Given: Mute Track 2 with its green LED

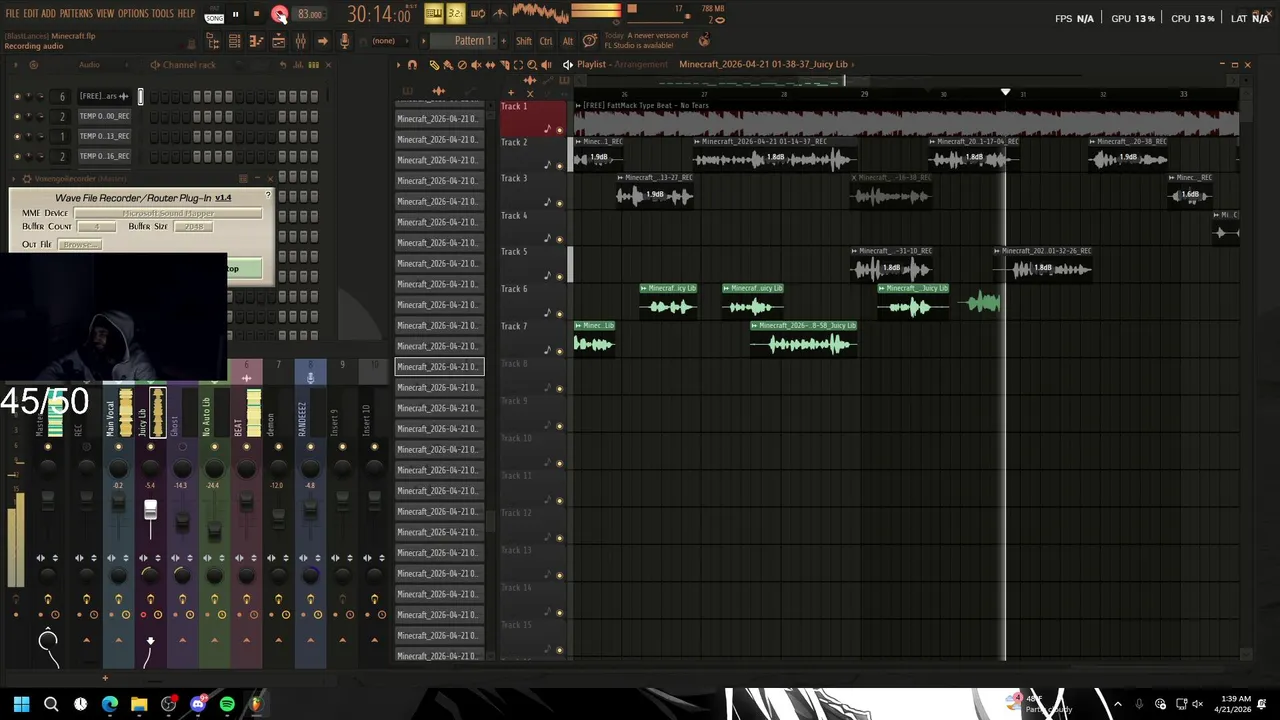Looking at the screenshot, I should (x=559, y=166).
